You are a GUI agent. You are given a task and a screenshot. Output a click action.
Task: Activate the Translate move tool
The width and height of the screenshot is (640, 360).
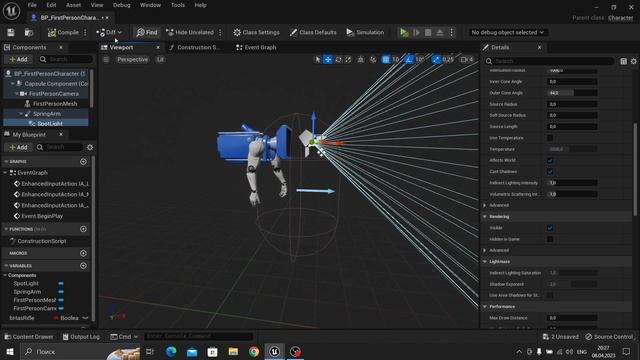pos(328,60)
